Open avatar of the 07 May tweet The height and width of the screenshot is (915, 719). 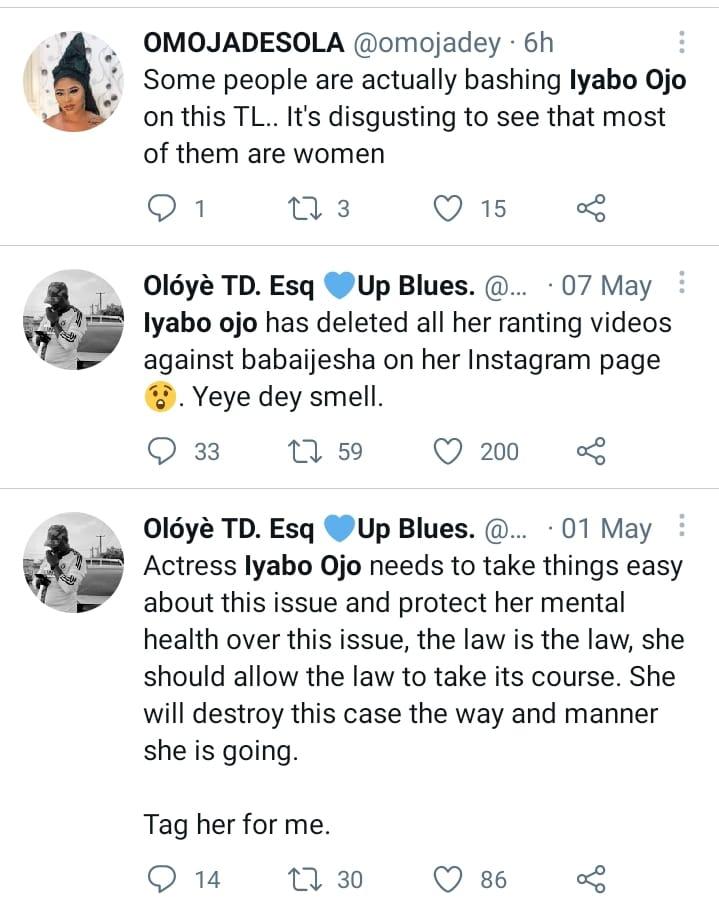(x=71, y=318)
